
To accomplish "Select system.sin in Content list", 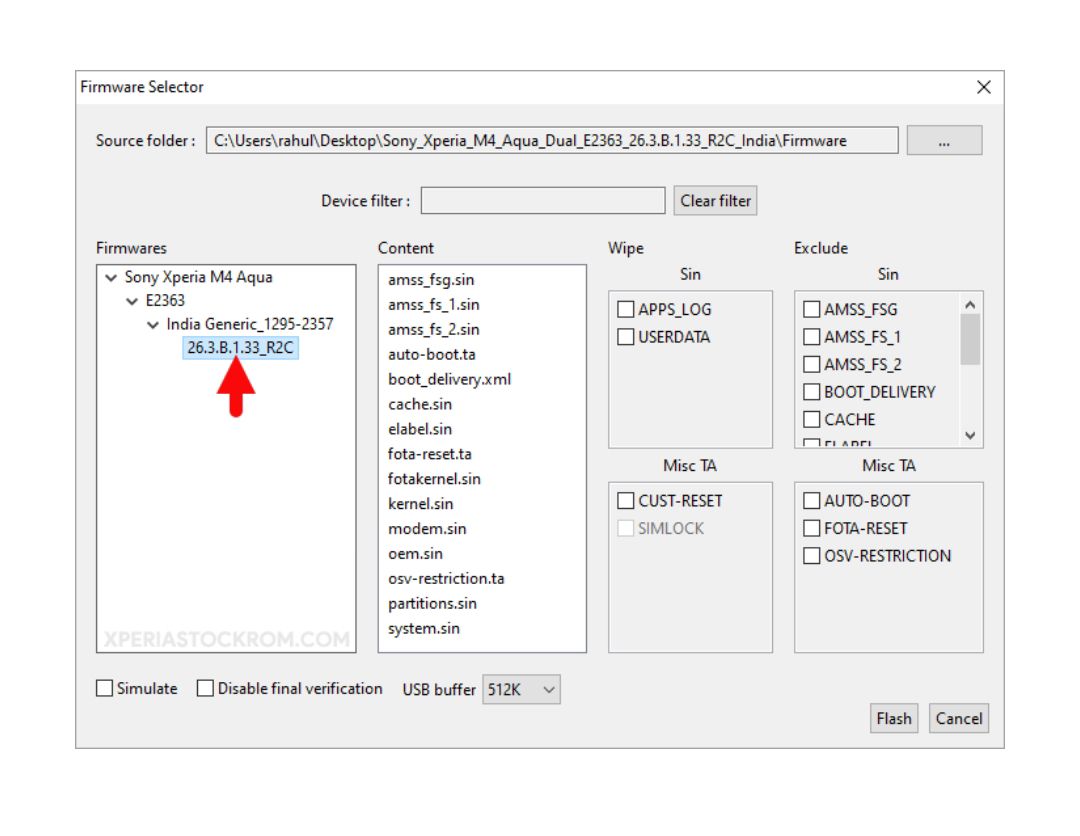I will (424, 627).
